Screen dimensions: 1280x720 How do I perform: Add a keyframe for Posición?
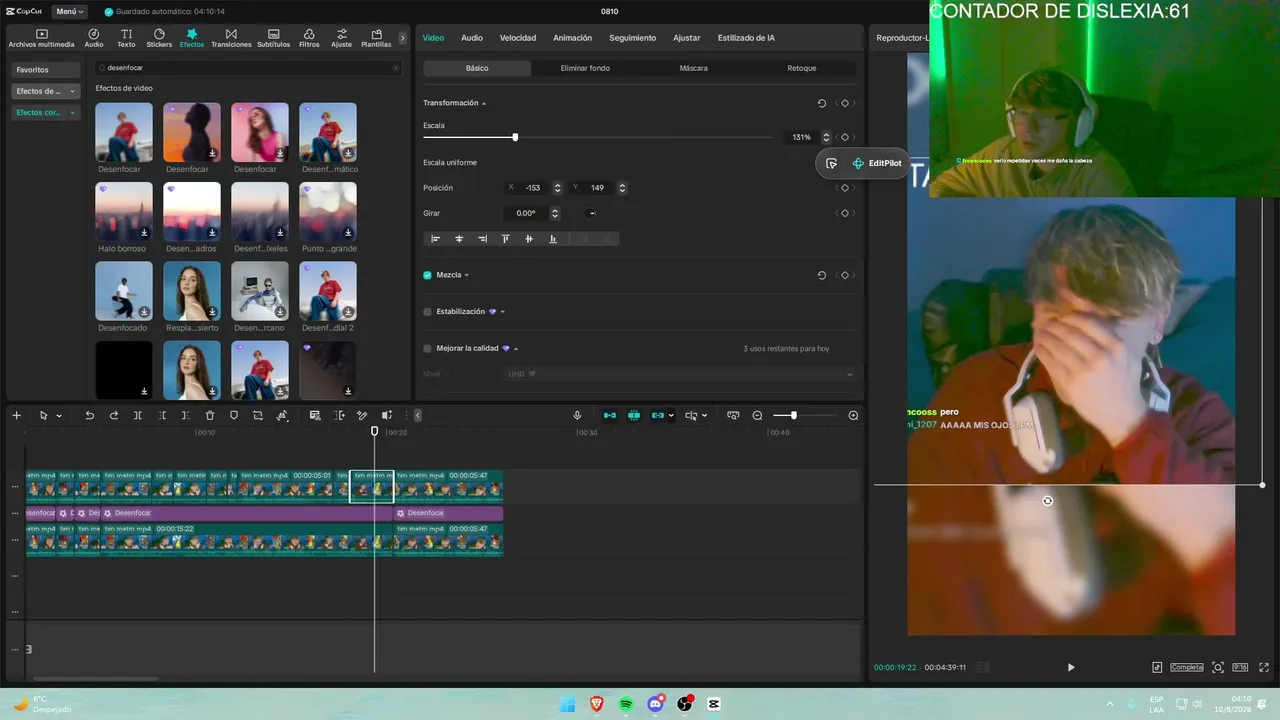(845, 188)
